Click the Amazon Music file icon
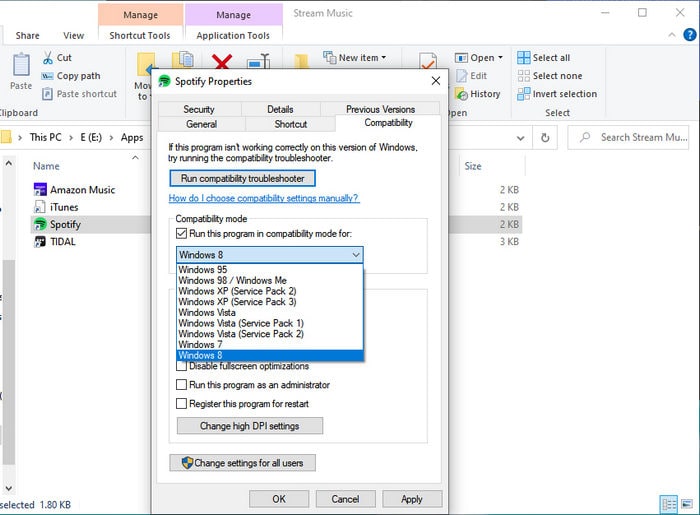700x515 pixels. pyautogui.click(x=40, y=190)
